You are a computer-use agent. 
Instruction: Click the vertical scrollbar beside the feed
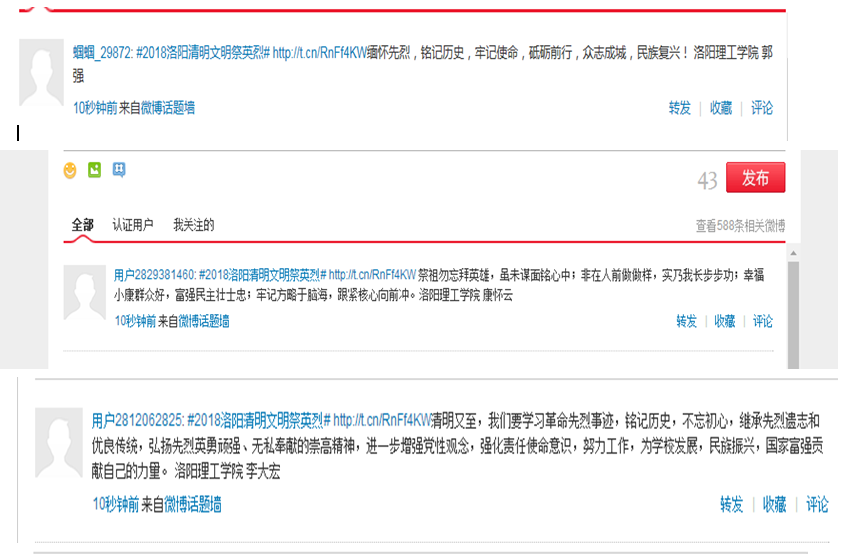click(x=794, y=310)
